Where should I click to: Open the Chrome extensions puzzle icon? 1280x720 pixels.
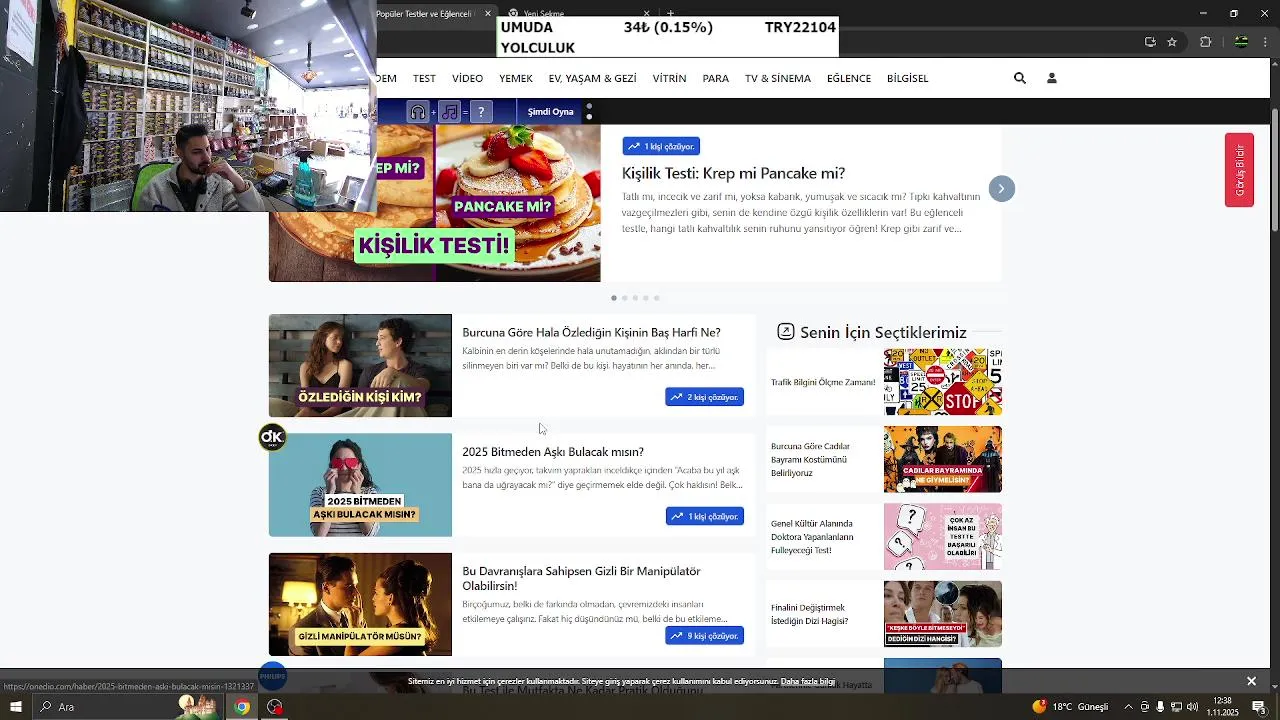coord(1205,42)
